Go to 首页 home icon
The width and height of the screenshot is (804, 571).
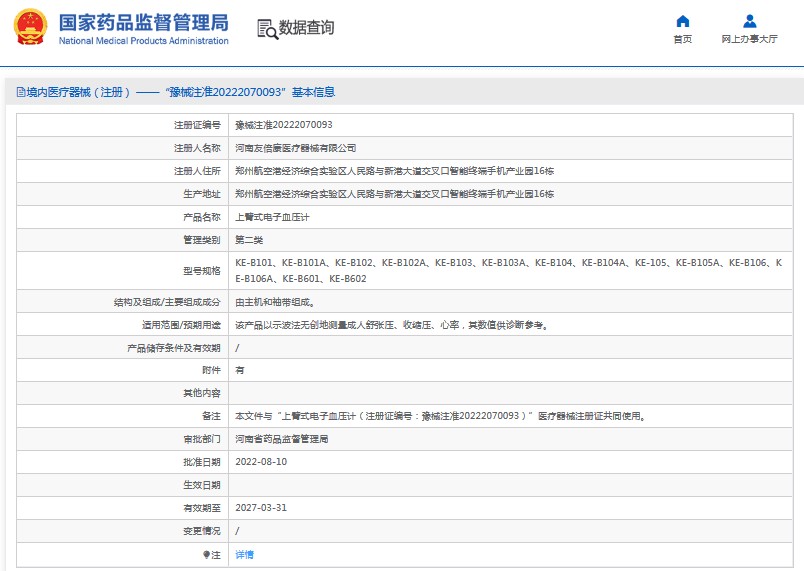click(x=682, y=21)
